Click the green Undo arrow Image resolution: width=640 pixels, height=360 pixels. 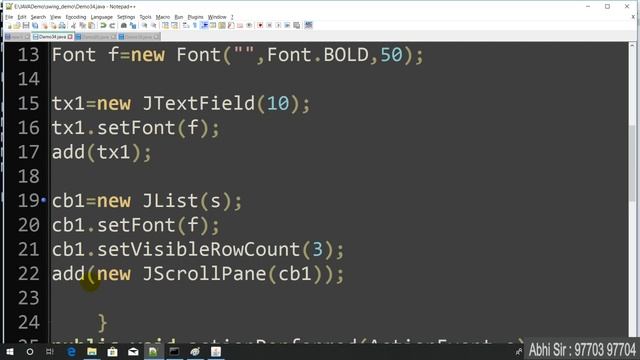pyautogui.click(x=103, y=25)
